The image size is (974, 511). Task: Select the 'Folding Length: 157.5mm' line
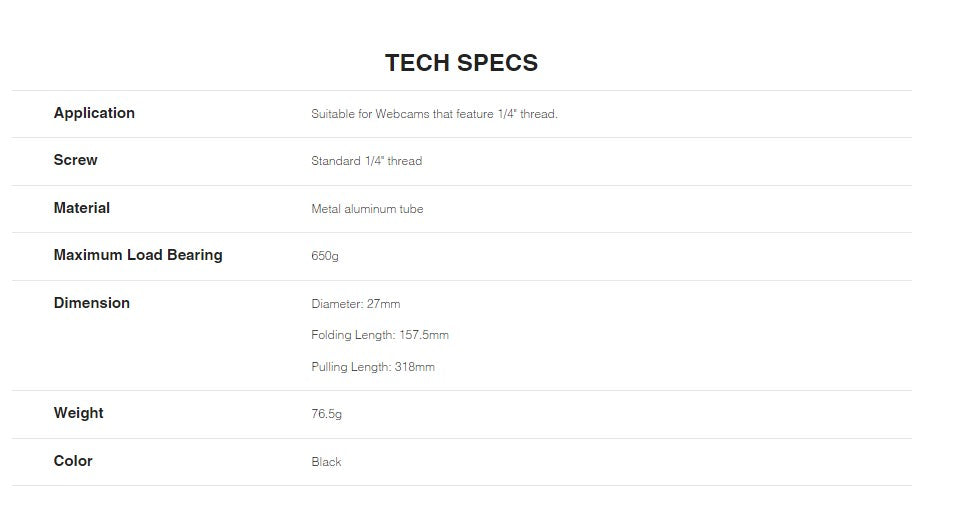tap(380, 335)
